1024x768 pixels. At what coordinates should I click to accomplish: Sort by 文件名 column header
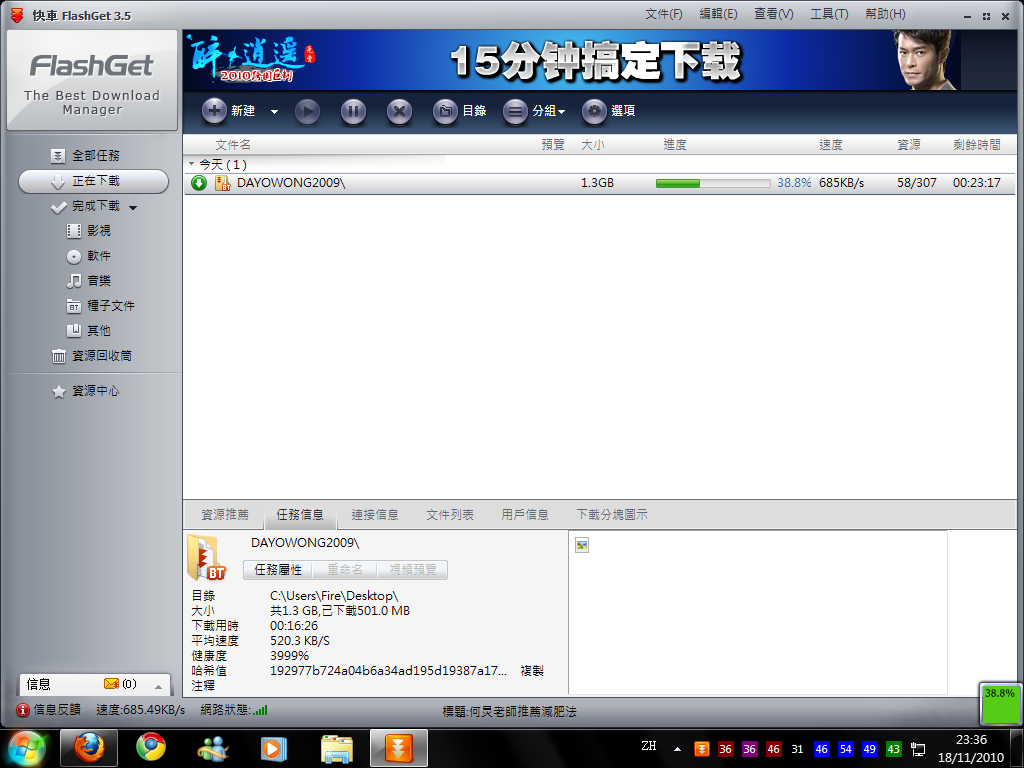(x=233, y=145)
